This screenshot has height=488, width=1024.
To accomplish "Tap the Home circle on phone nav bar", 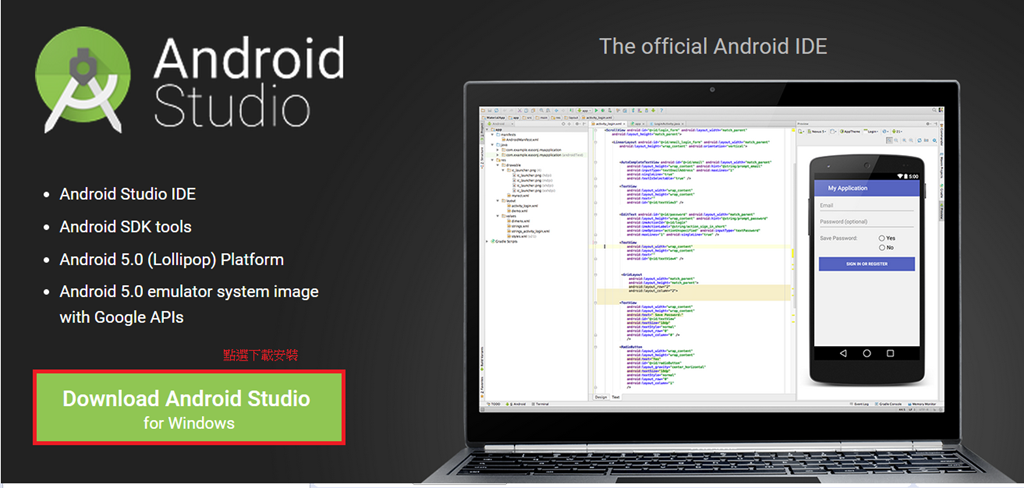I will 867,353.
